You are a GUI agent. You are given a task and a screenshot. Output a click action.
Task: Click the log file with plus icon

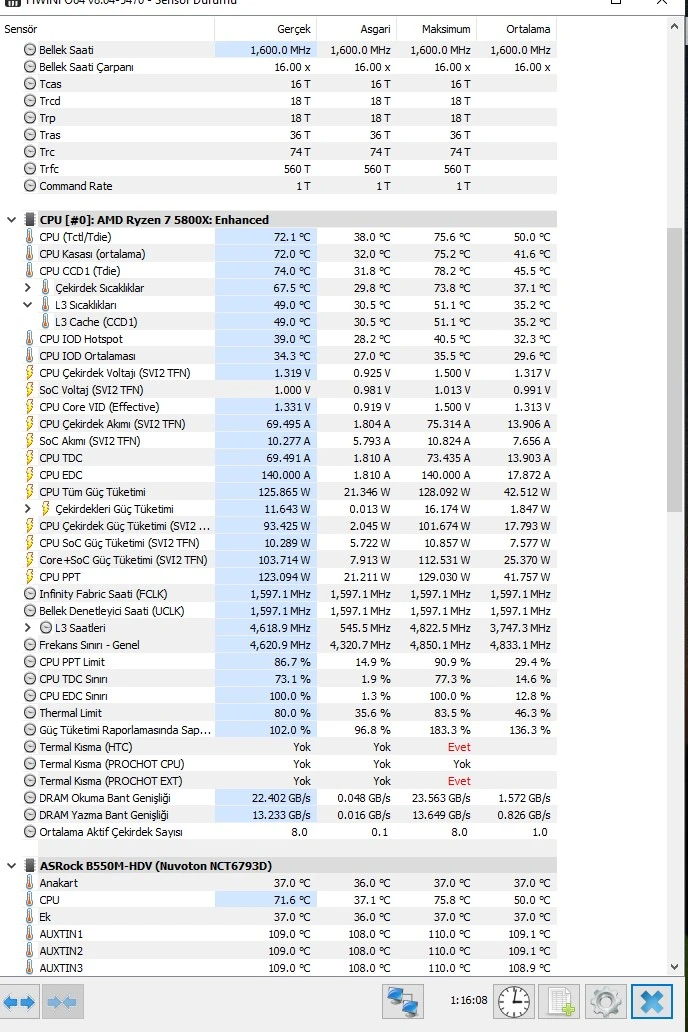[560, 1002]
